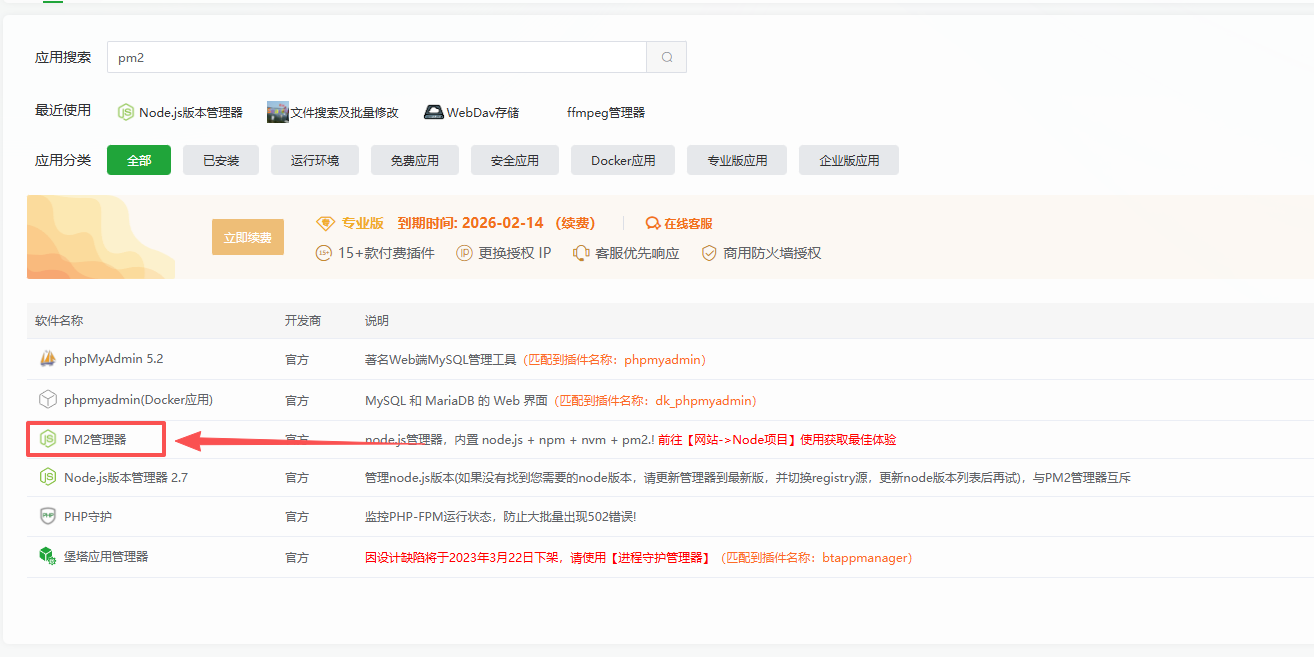Click the 因设计缺陷 red warning text
This screenshot has width=1314, height=657.
click(x=539, y=557)
